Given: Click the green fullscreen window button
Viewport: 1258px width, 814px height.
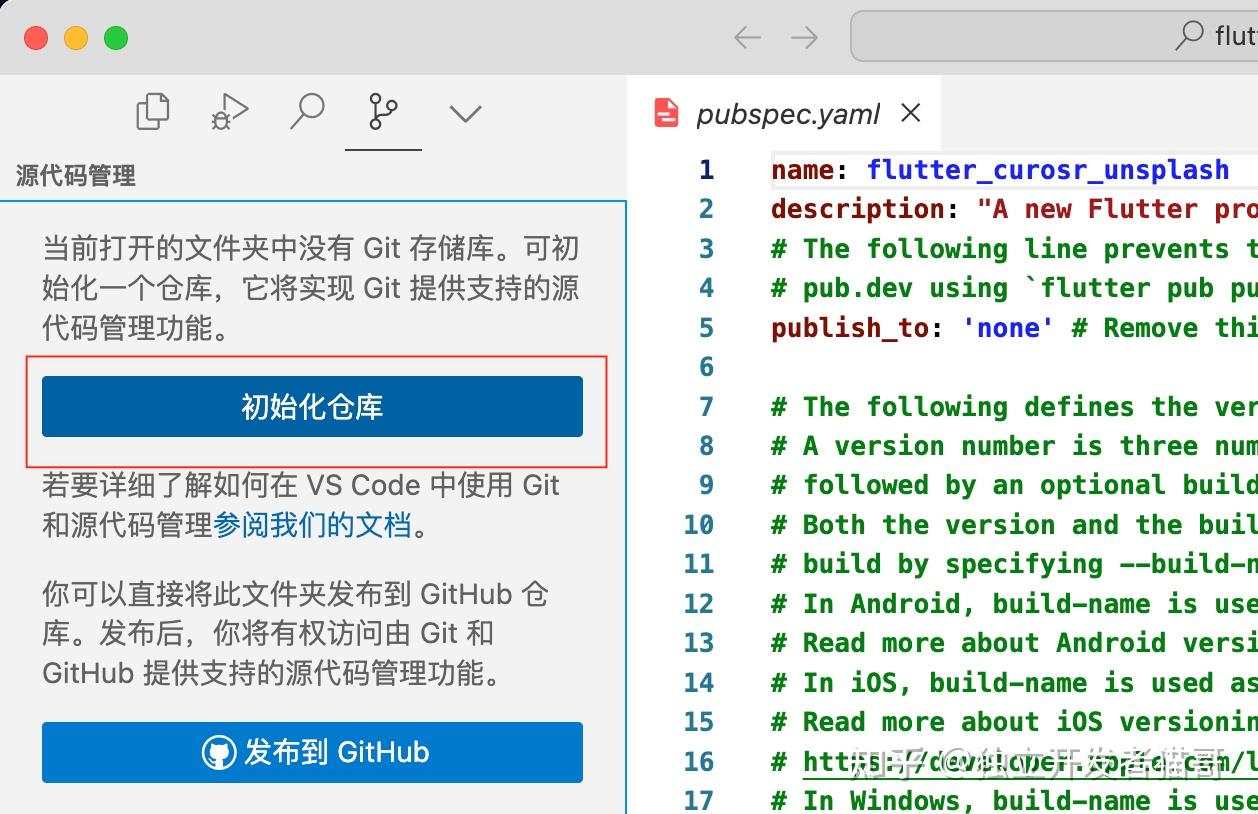Looking at the screenshot, I should pos(116,37).
